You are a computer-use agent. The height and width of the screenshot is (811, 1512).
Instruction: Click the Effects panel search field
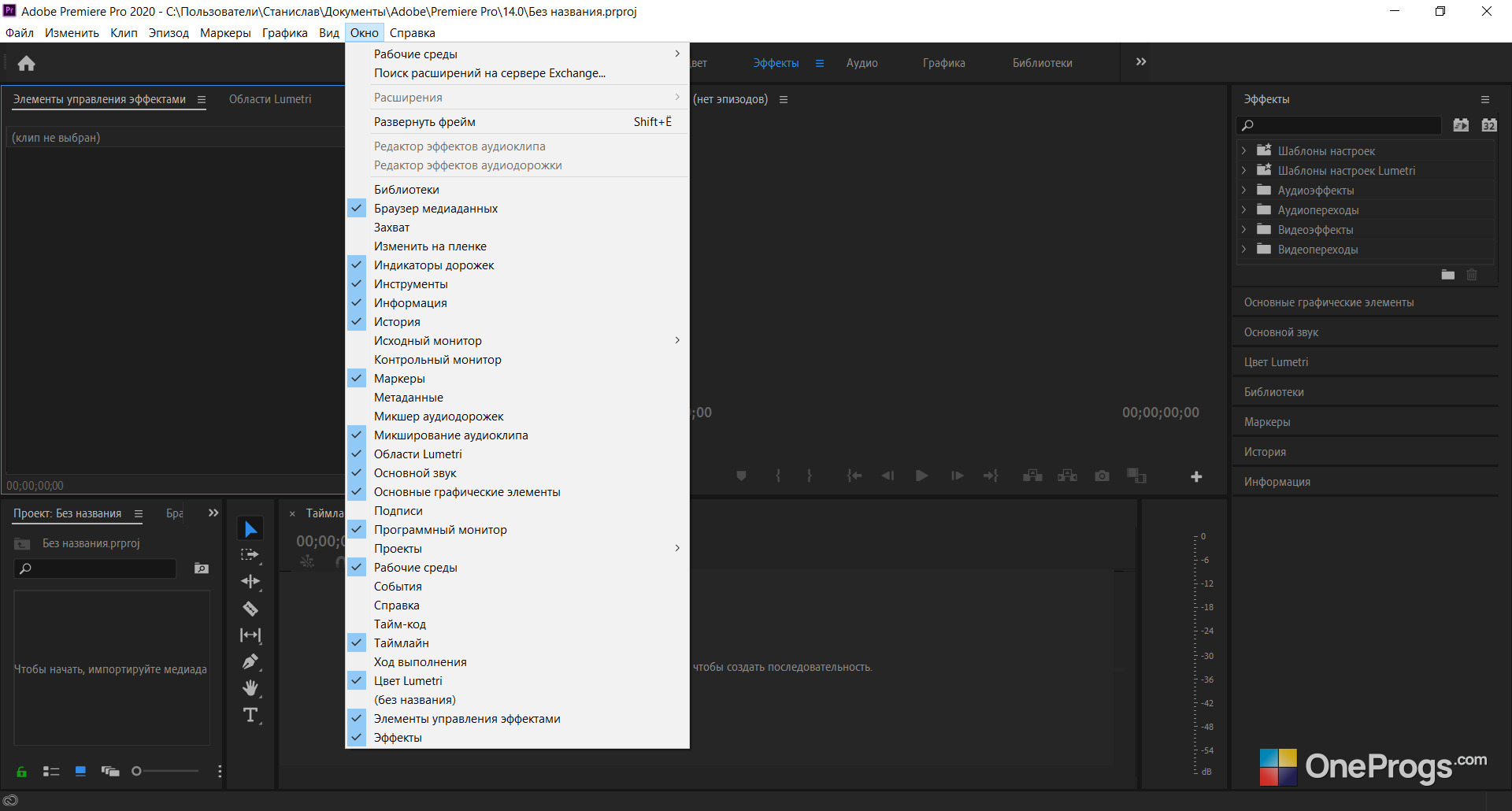pyautogui.click(x=1339, y=125)
